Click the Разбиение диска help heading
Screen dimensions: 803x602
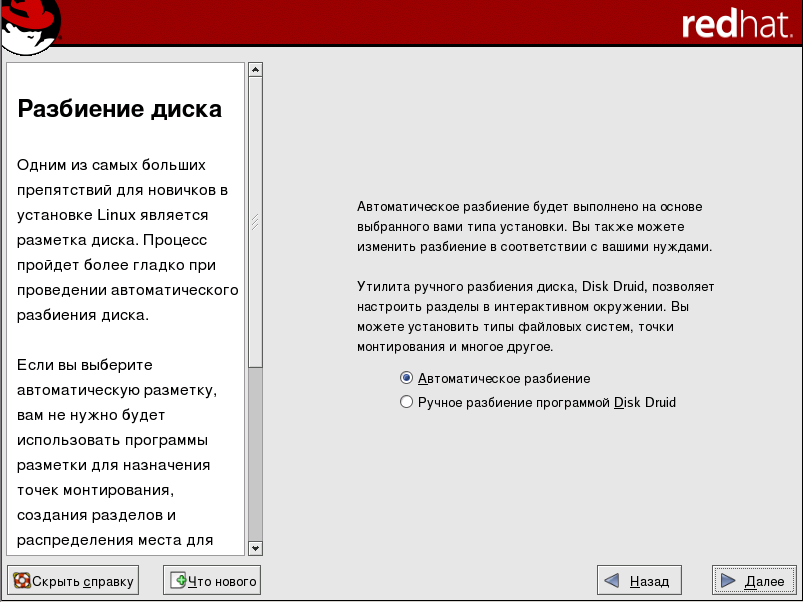[x=120, y=108]
